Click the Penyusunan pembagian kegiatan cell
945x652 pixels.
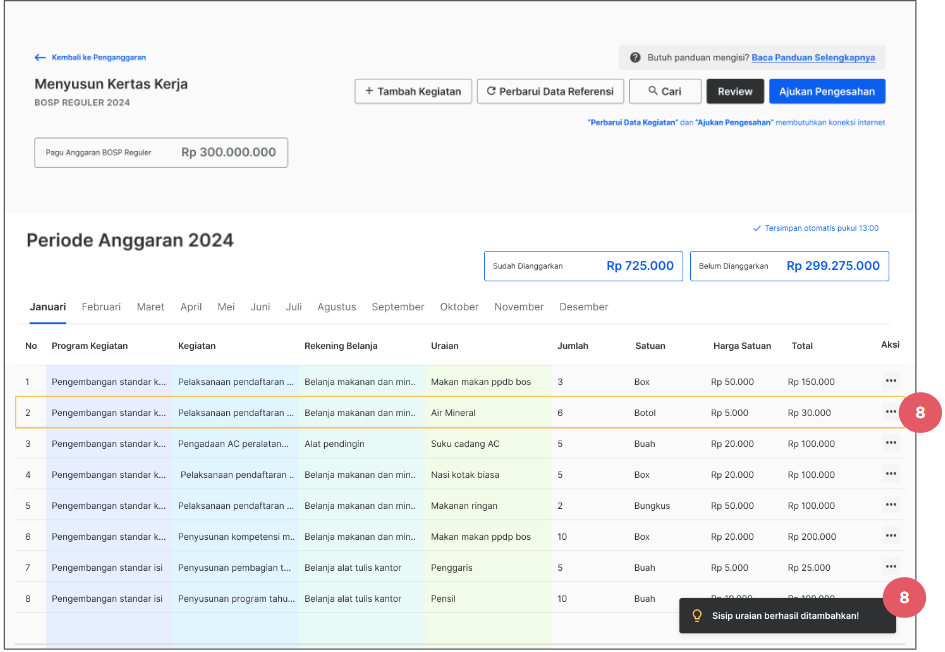[234, 568]
